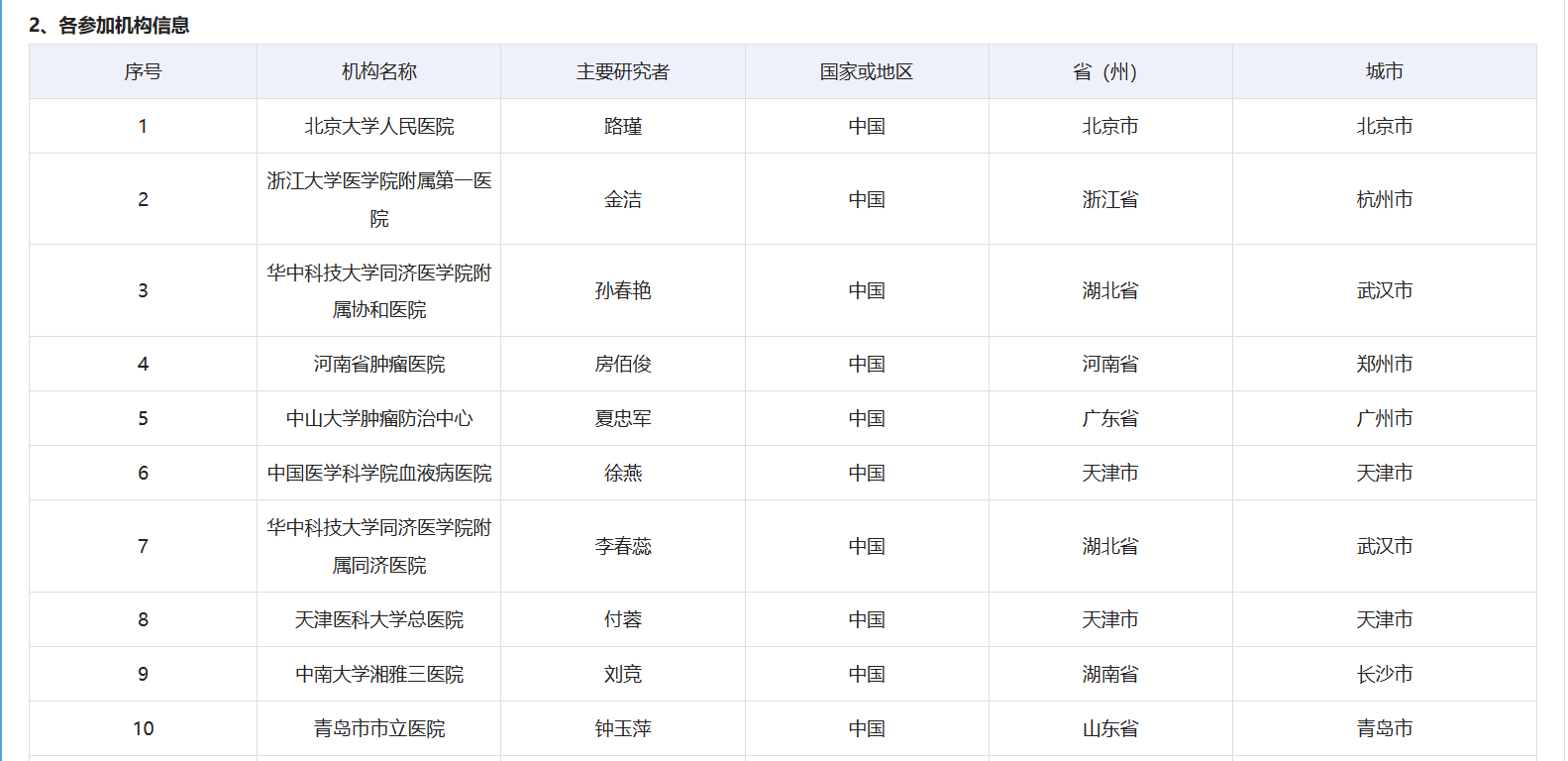Click province "天津市" in the 徐燕 row
The image size is (1568, 761).
[1110, 473]
